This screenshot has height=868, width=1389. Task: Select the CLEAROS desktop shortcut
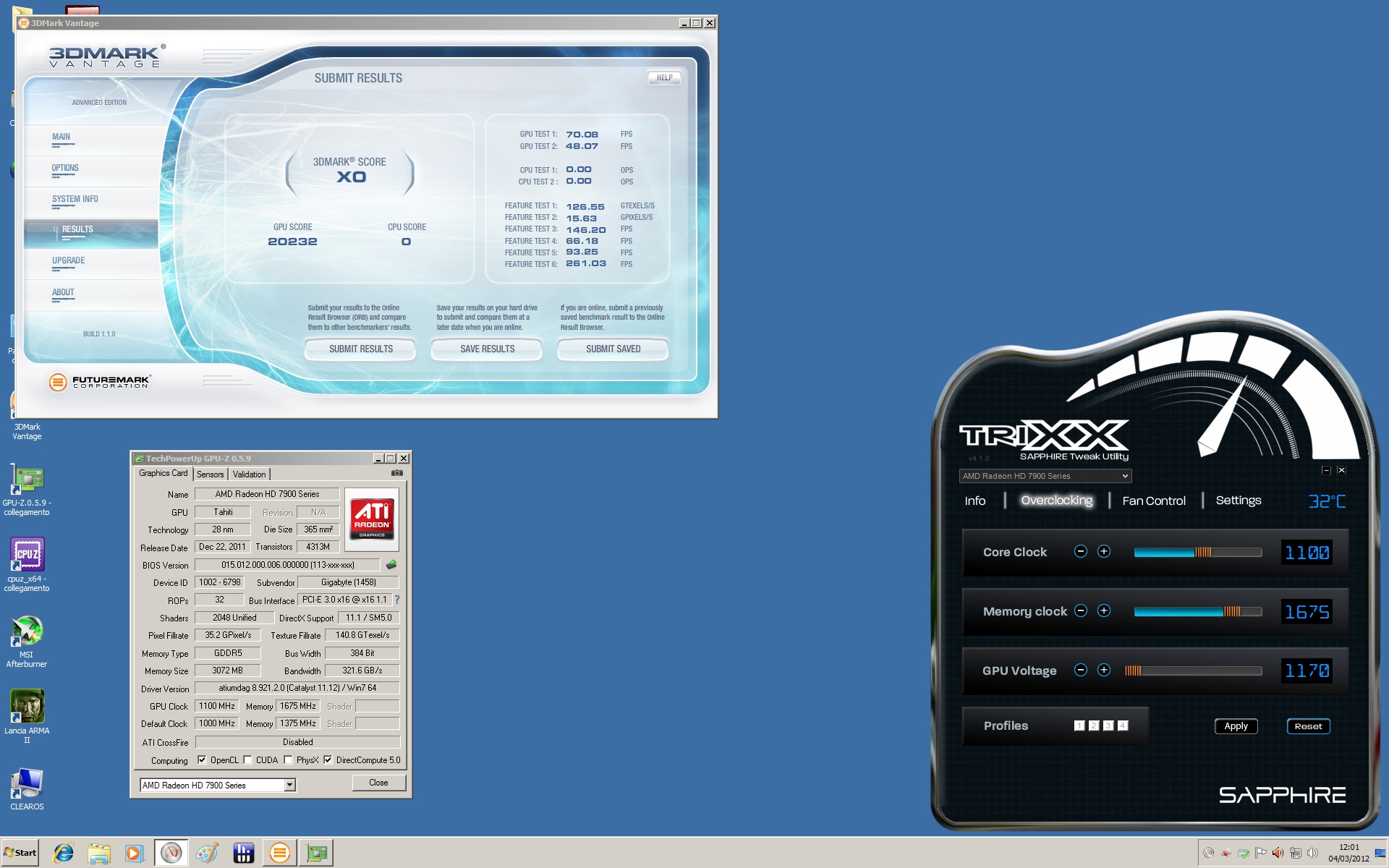(27, 790)
